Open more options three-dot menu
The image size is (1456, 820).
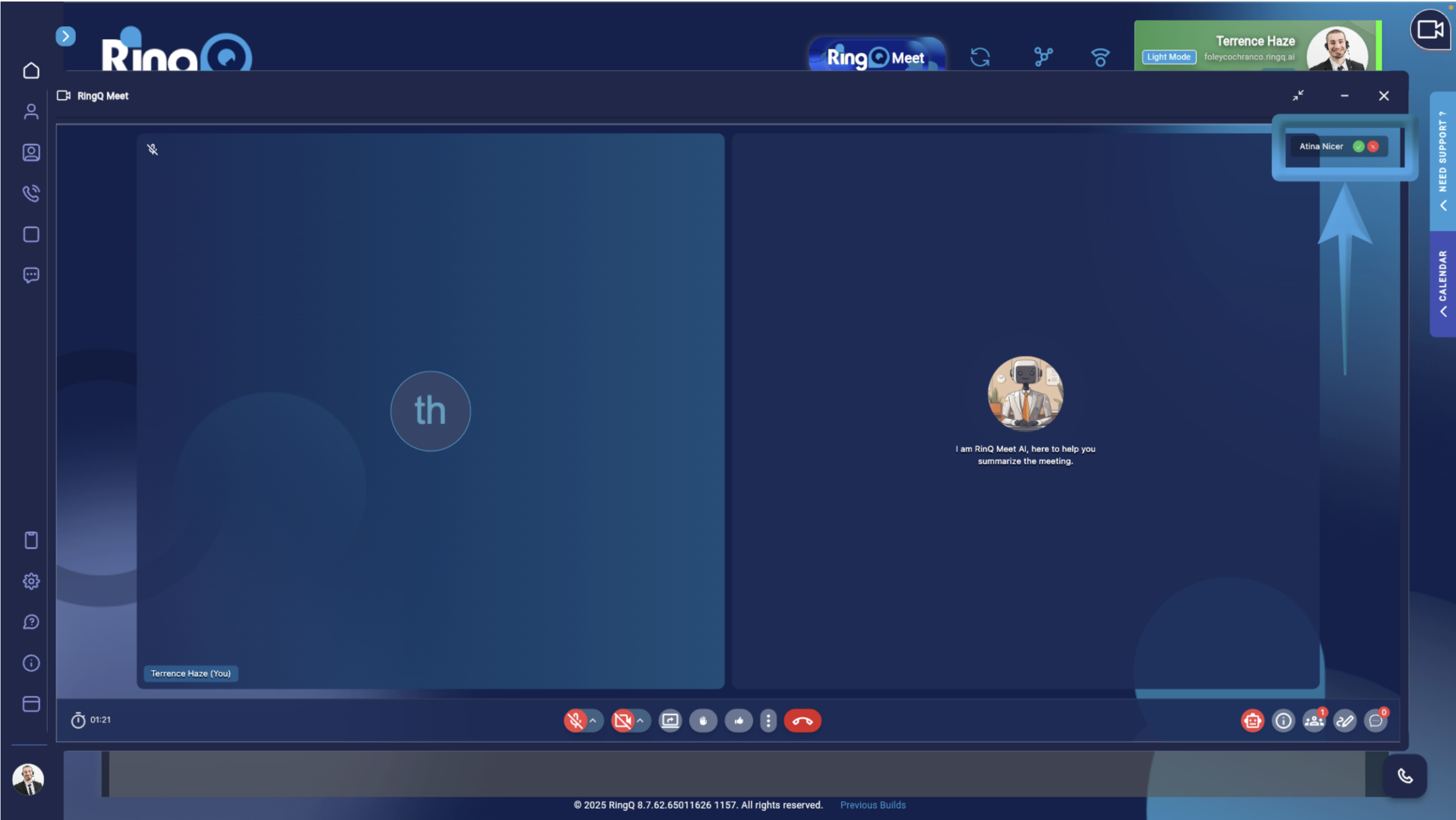[768, 721]
